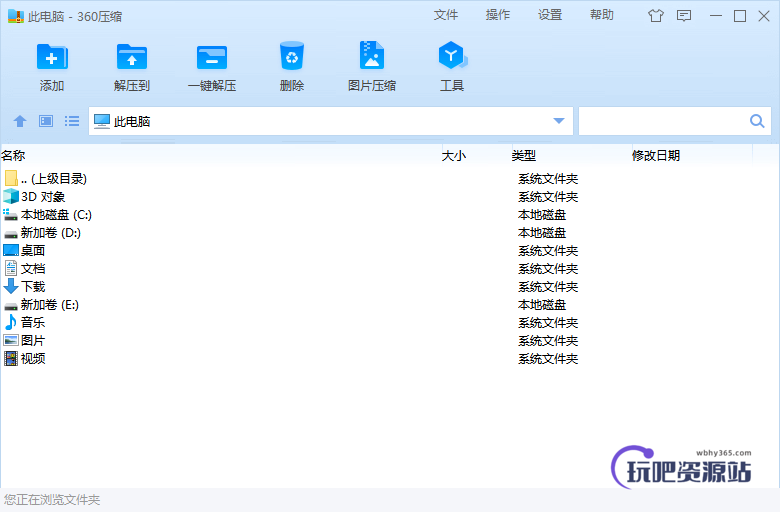
Task: Select the 视频 name text
Action: [33, 358]
